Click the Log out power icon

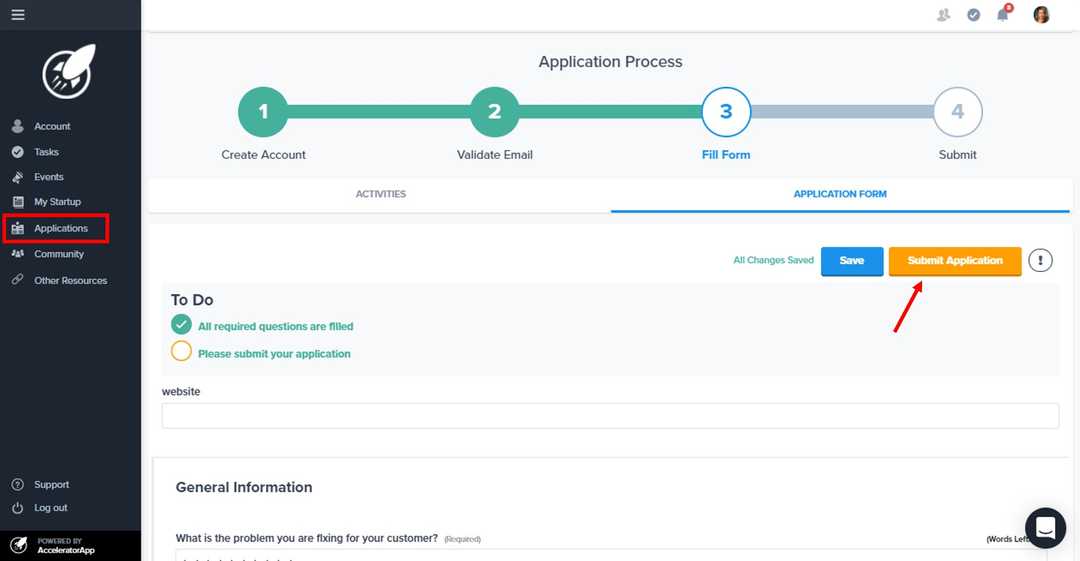(18, 508)
